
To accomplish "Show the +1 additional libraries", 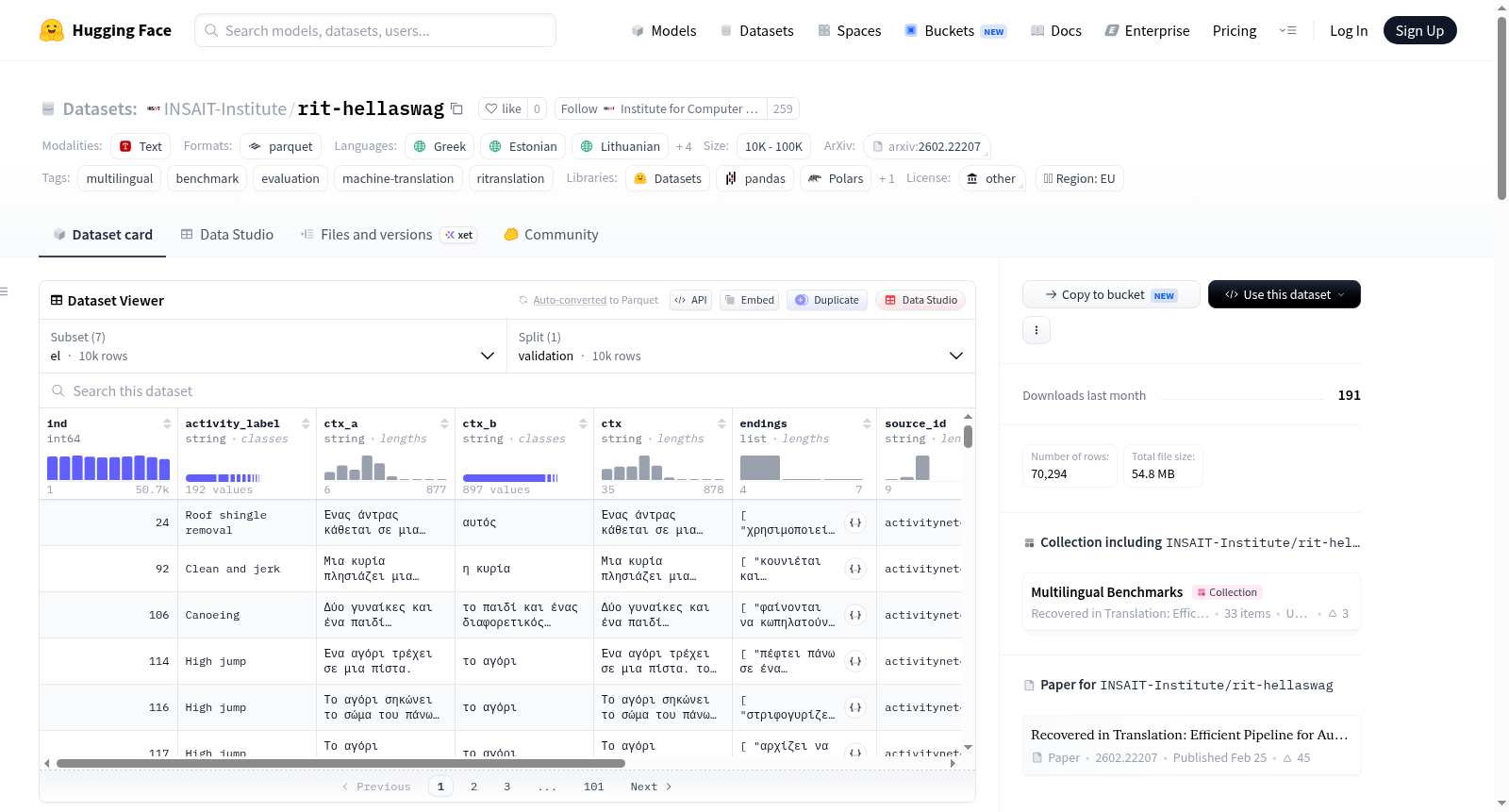I will tap(887, 178).
